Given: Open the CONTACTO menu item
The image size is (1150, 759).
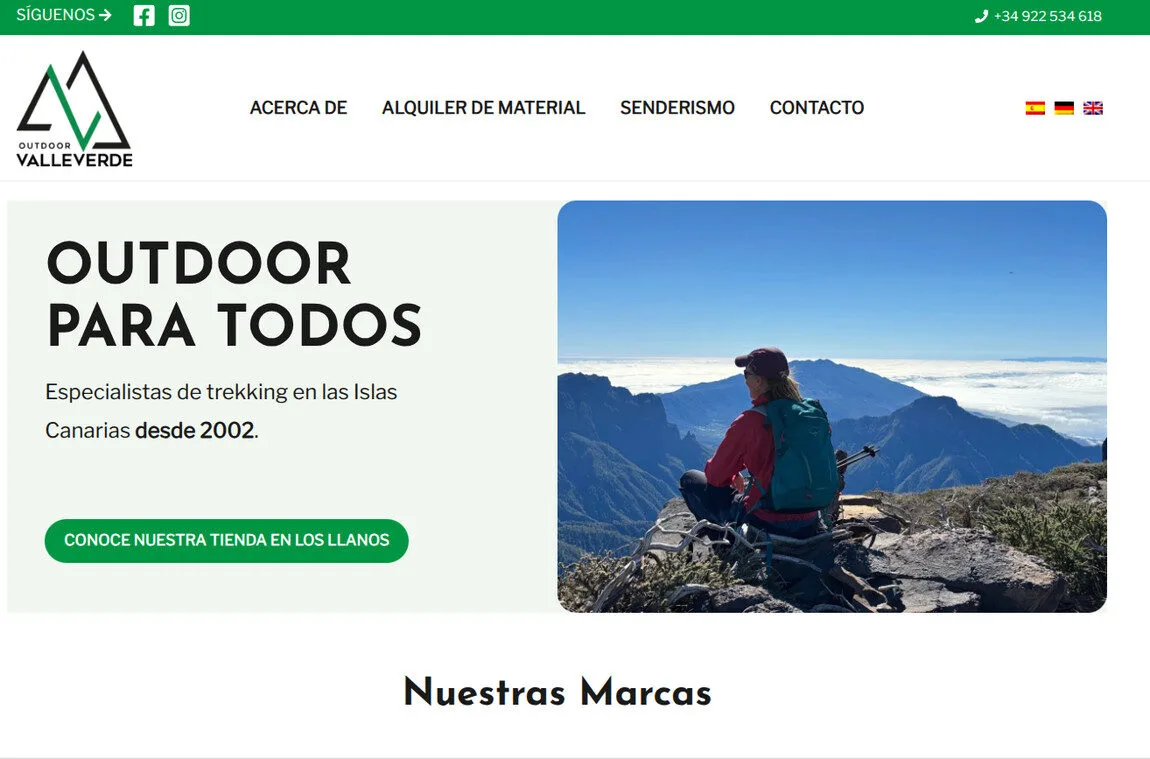Looking at the screenshot, I should point(816,108).
